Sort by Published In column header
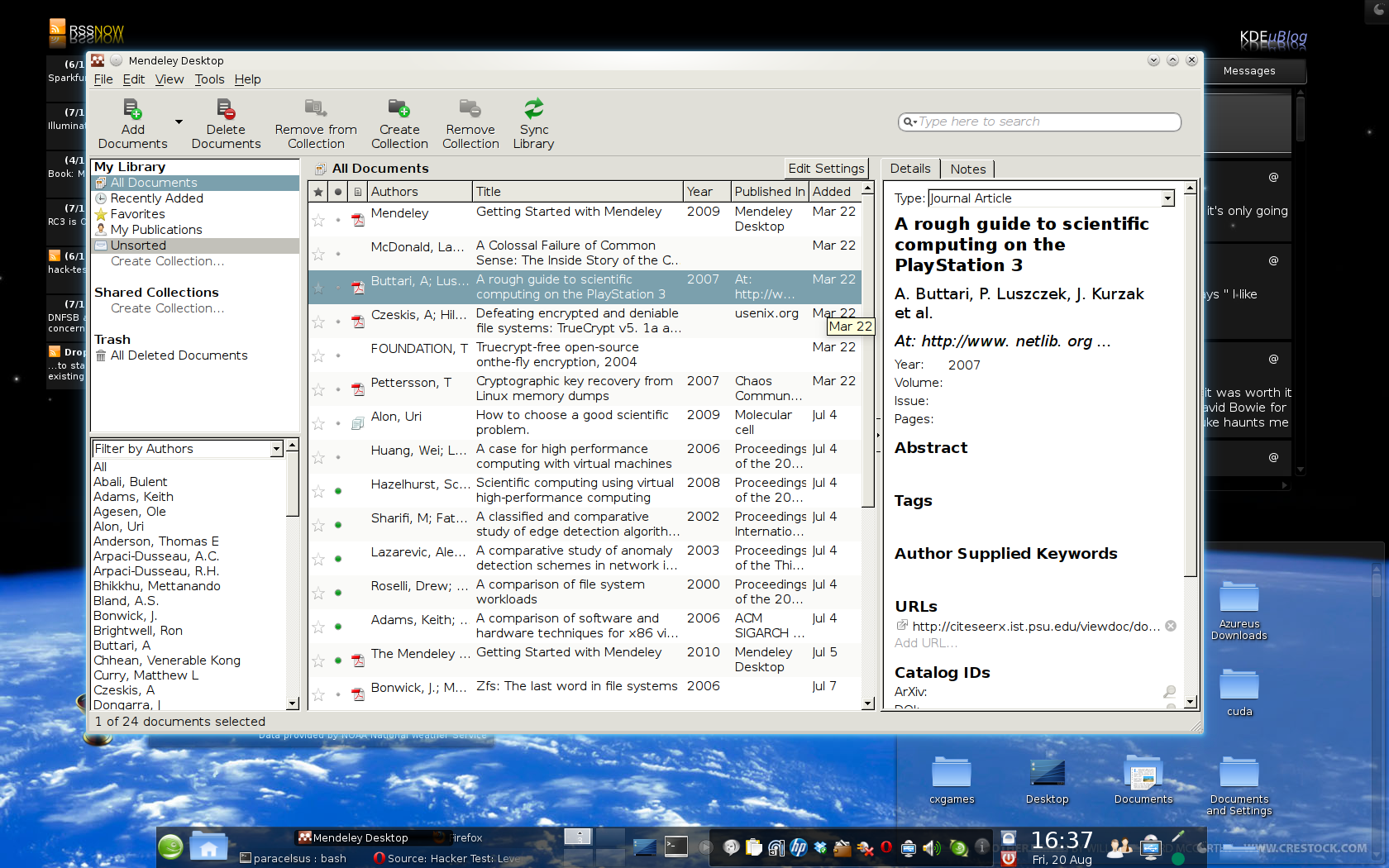This screenshot has height=868, width=1389. [769, 192]
